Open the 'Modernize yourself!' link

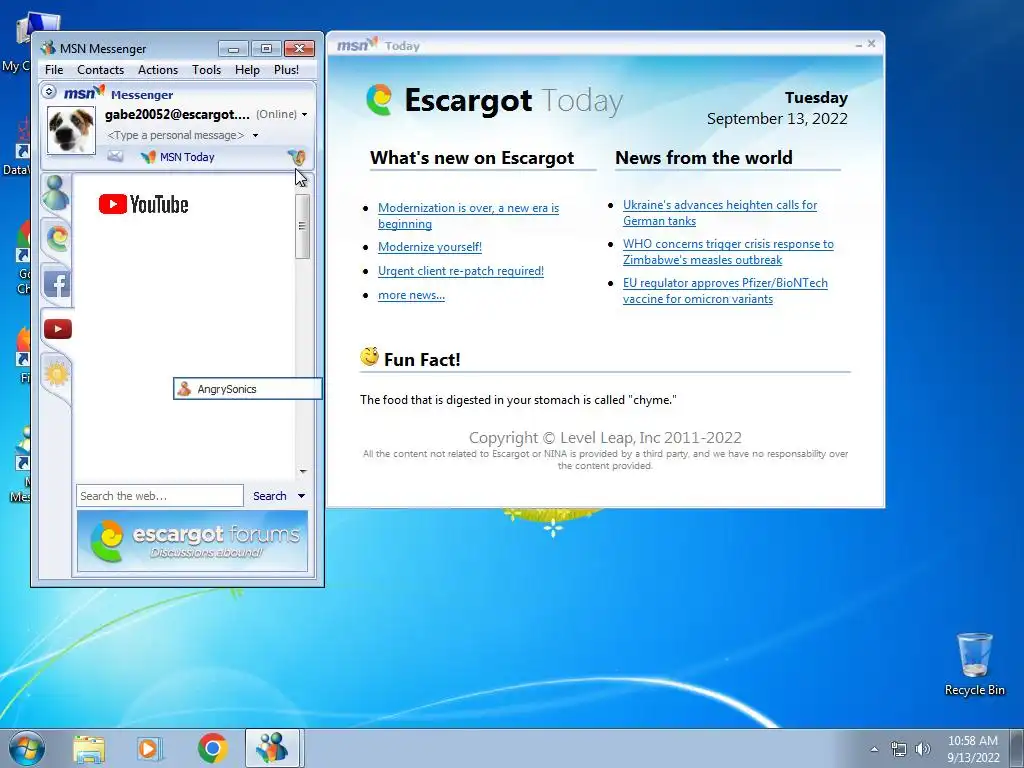[430, 247]
